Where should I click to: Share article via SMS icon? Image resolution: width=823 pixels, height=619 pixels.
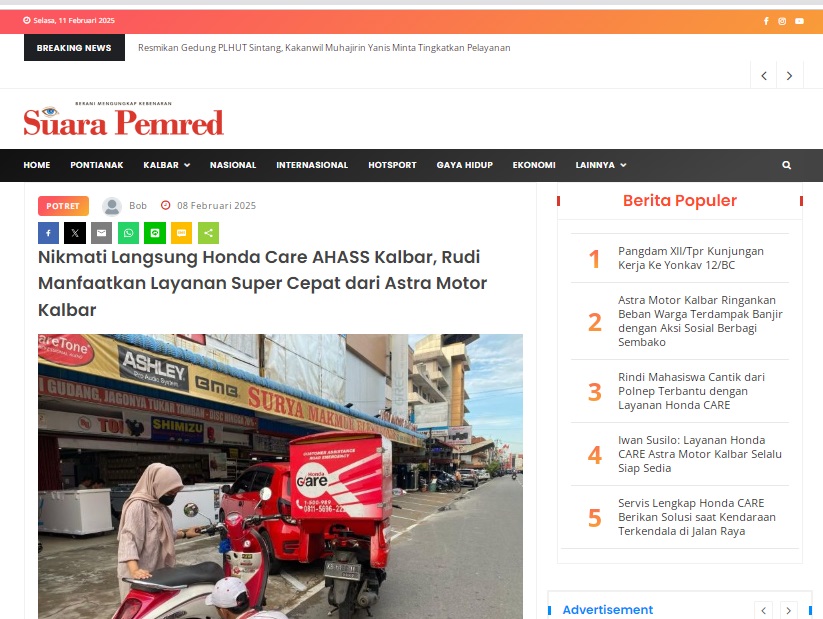(x=182, y=233)
